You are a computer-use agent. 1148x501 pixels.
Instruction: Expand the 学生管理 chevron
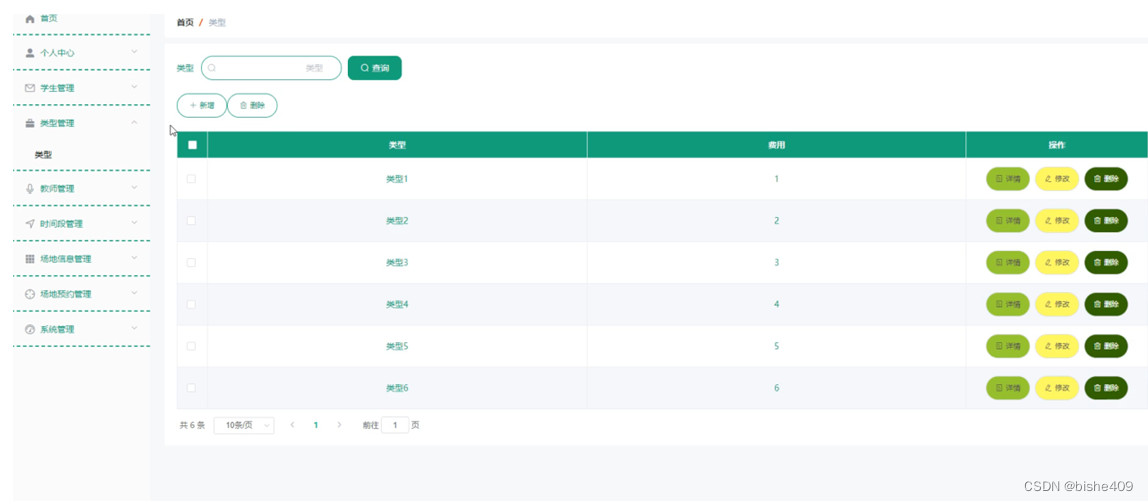134,86
